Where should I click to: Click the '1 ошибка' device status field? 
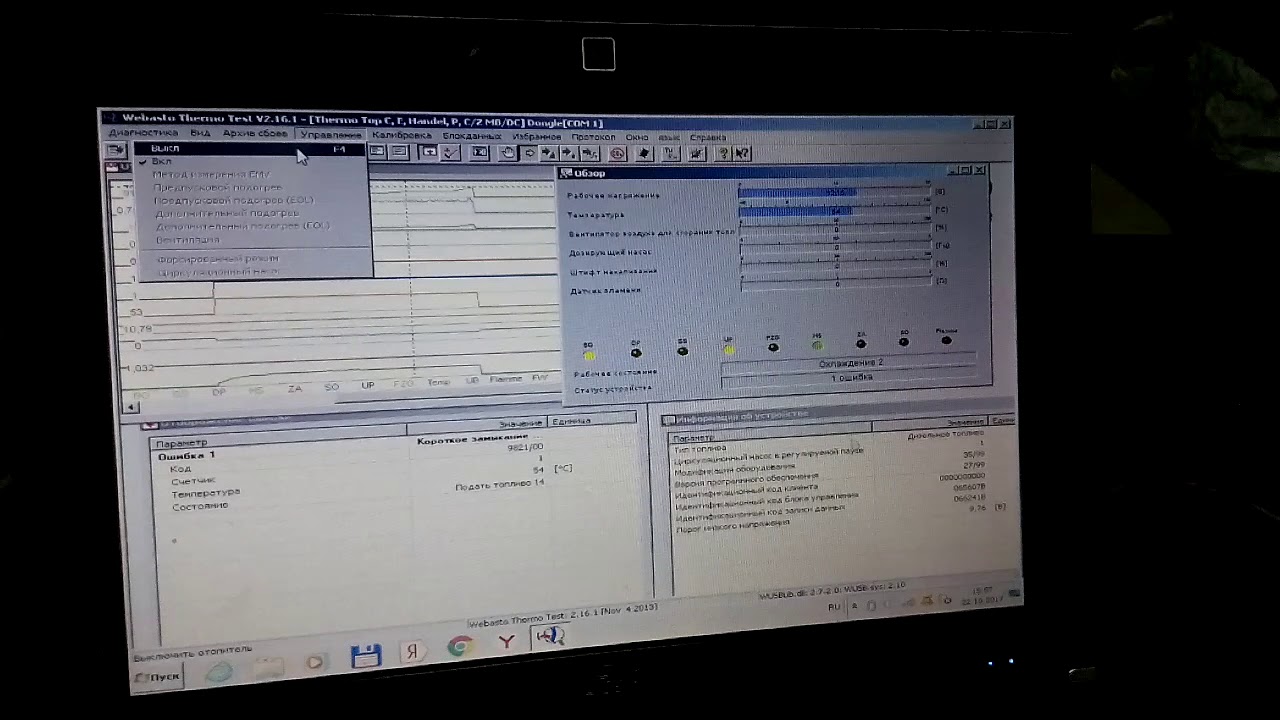[848, 377]
